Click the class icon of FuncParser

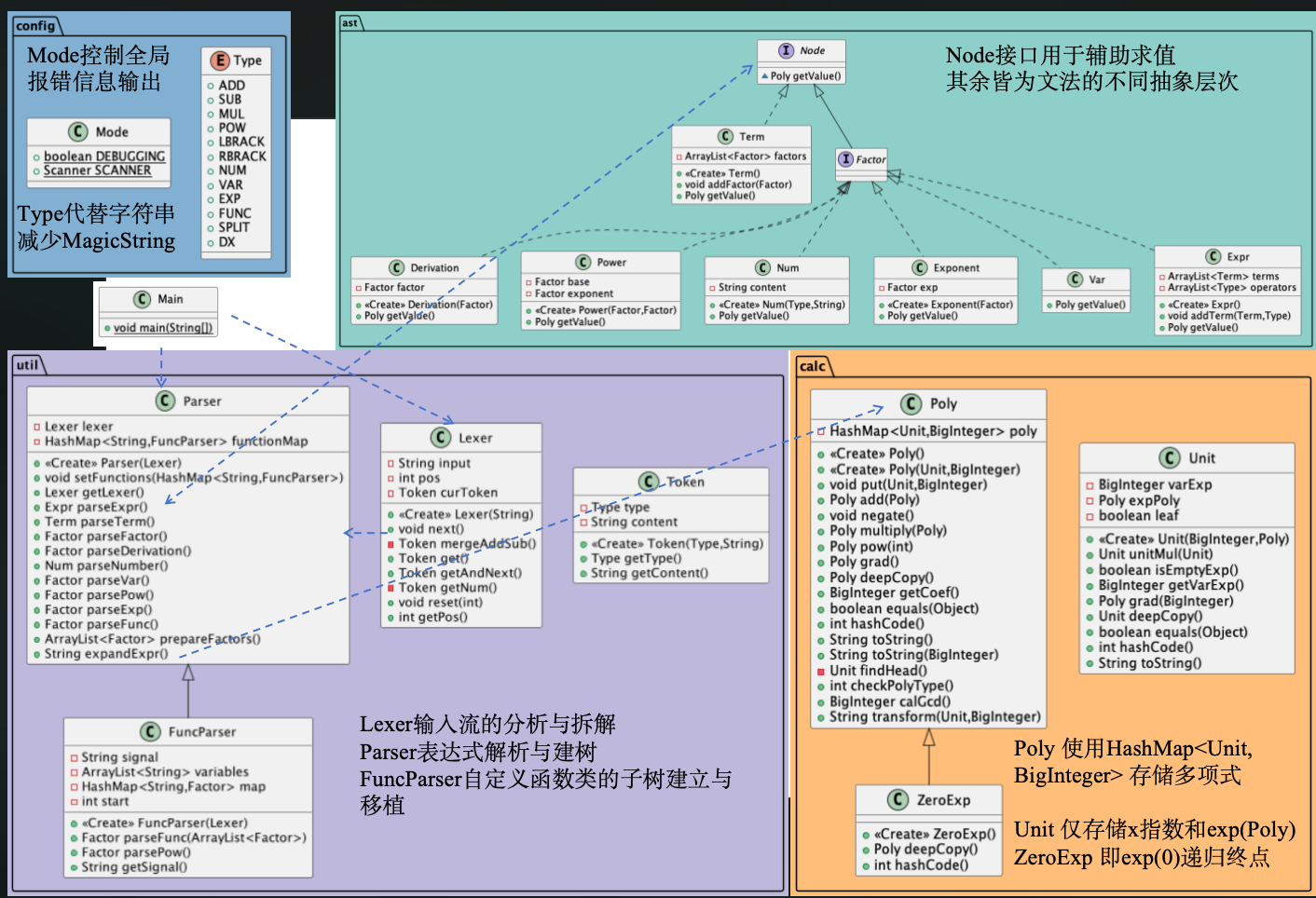[150, 732]
